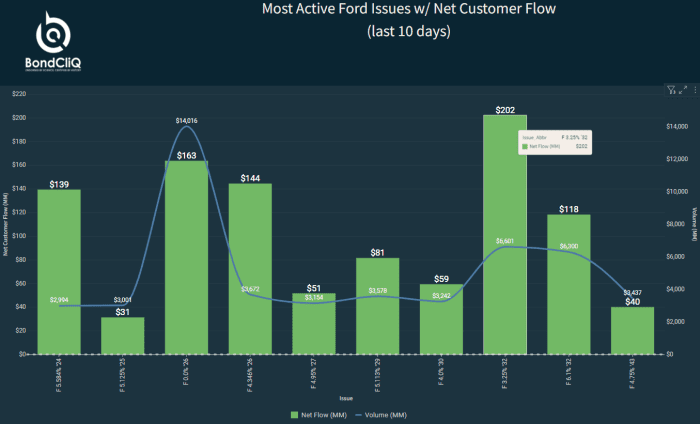Click the F 4.0% '30 axis label
Viewport: 700px width, 424px height.
pos(442,371)
